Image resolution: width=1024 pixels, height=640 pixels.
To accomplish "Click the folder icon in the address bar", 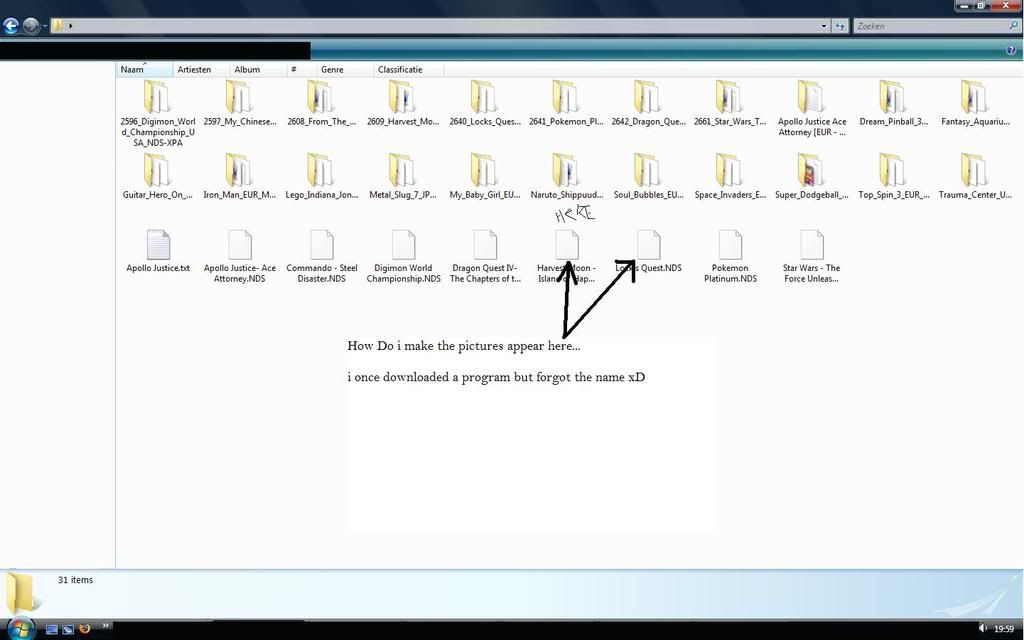I will coord(58,25).
